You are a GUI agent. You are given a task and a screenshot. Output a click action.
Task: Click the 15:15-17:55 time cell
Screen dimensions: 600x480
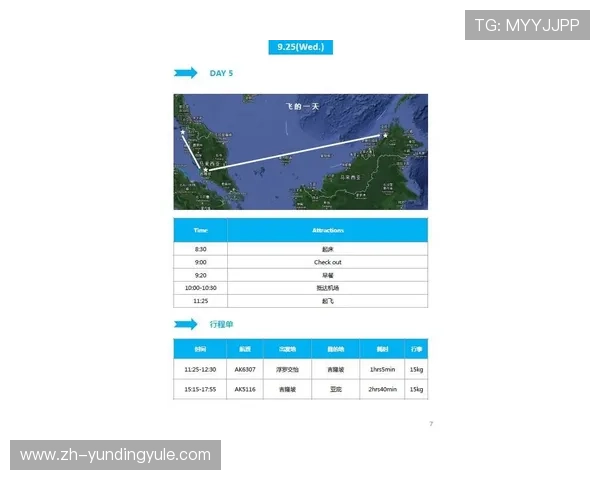(x=200, y=389)
